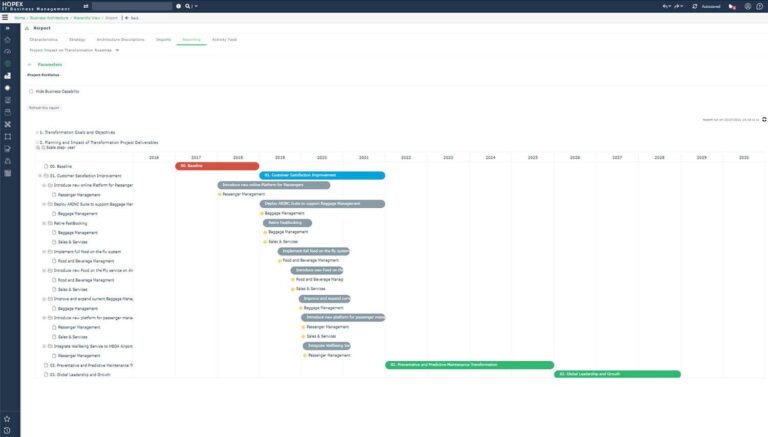Open the favorites star in sidebar

pos(7,419)
